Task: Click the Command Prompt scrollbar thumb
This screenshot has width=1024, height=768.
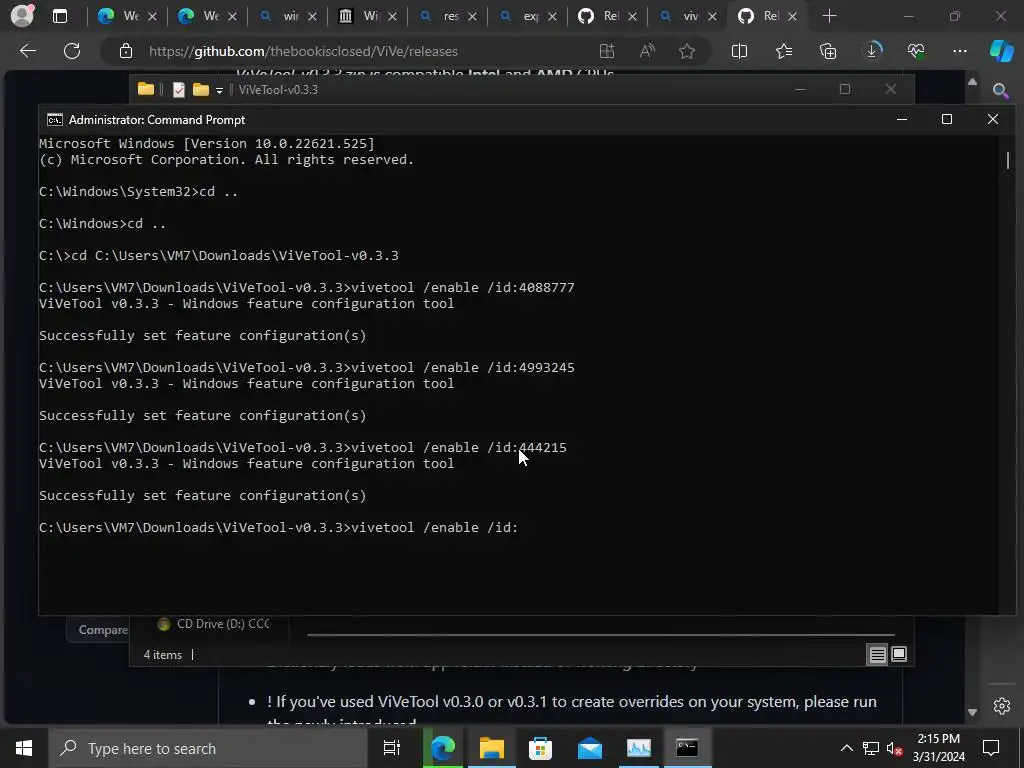Action: pos(1008,160)
